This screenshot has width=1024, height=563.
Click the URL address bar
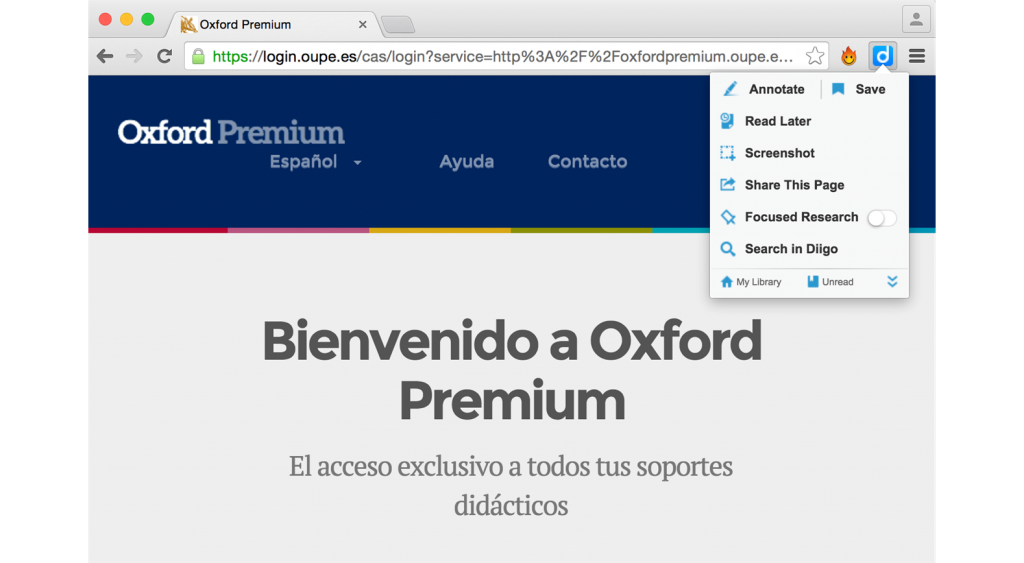click(x=500, y=56)
